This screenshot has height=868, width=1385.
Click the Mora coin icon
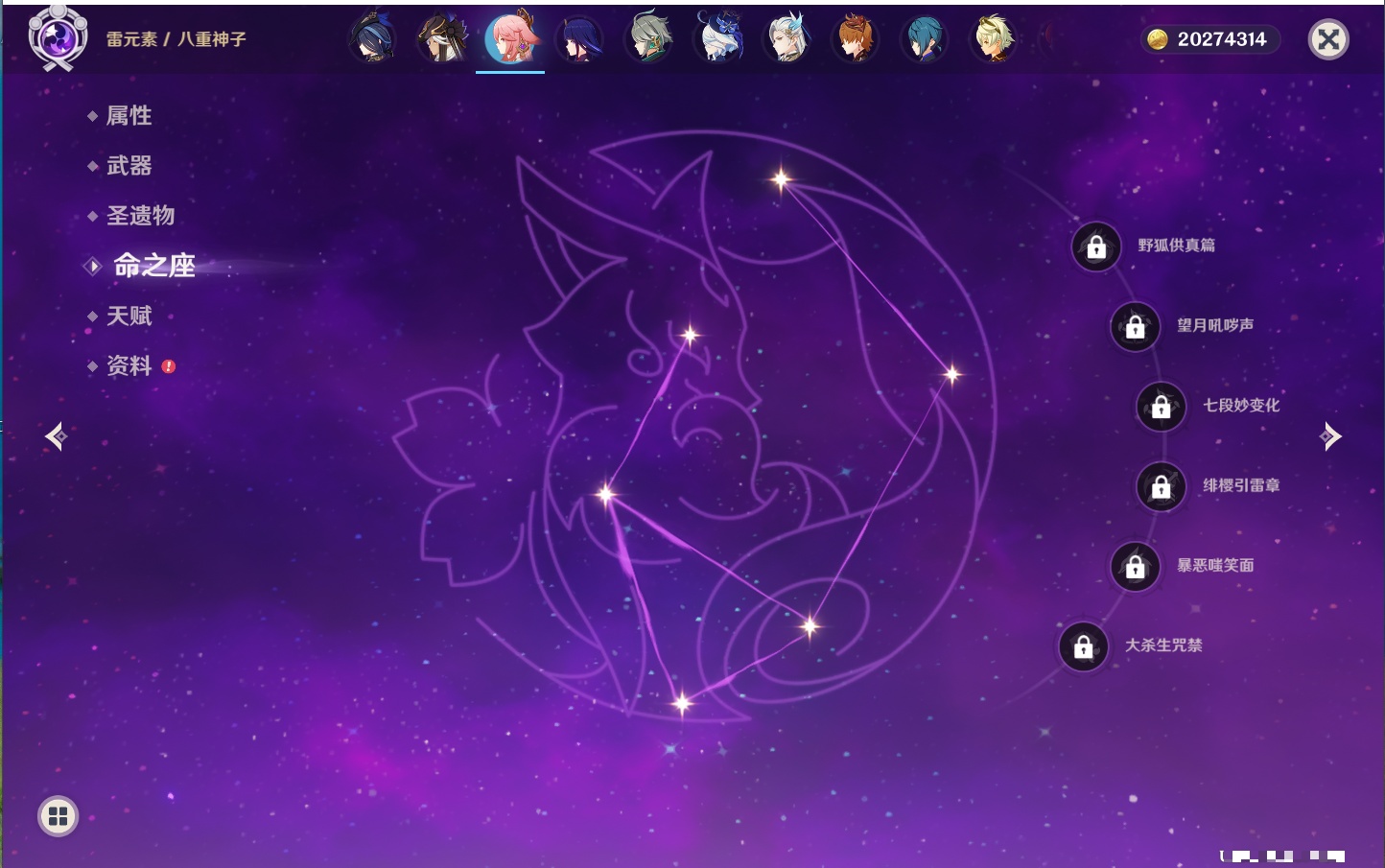pyautogui.click(x=1158, y=39)
